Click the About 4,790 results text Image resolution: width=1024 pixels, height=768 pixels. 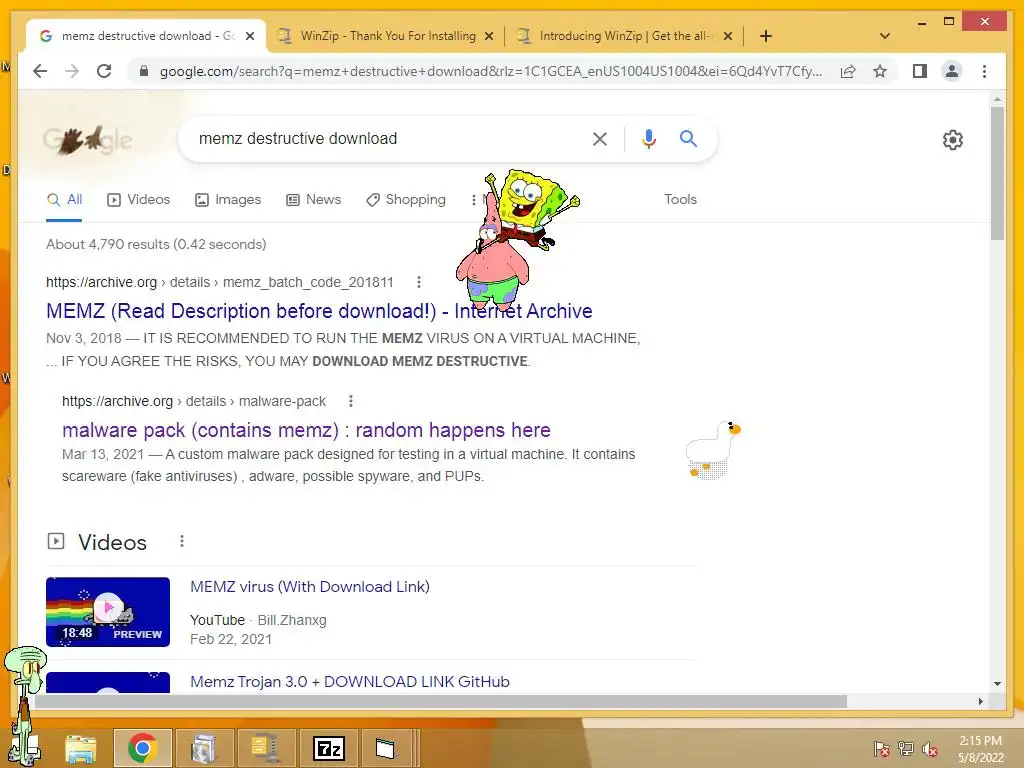point(156,244)
